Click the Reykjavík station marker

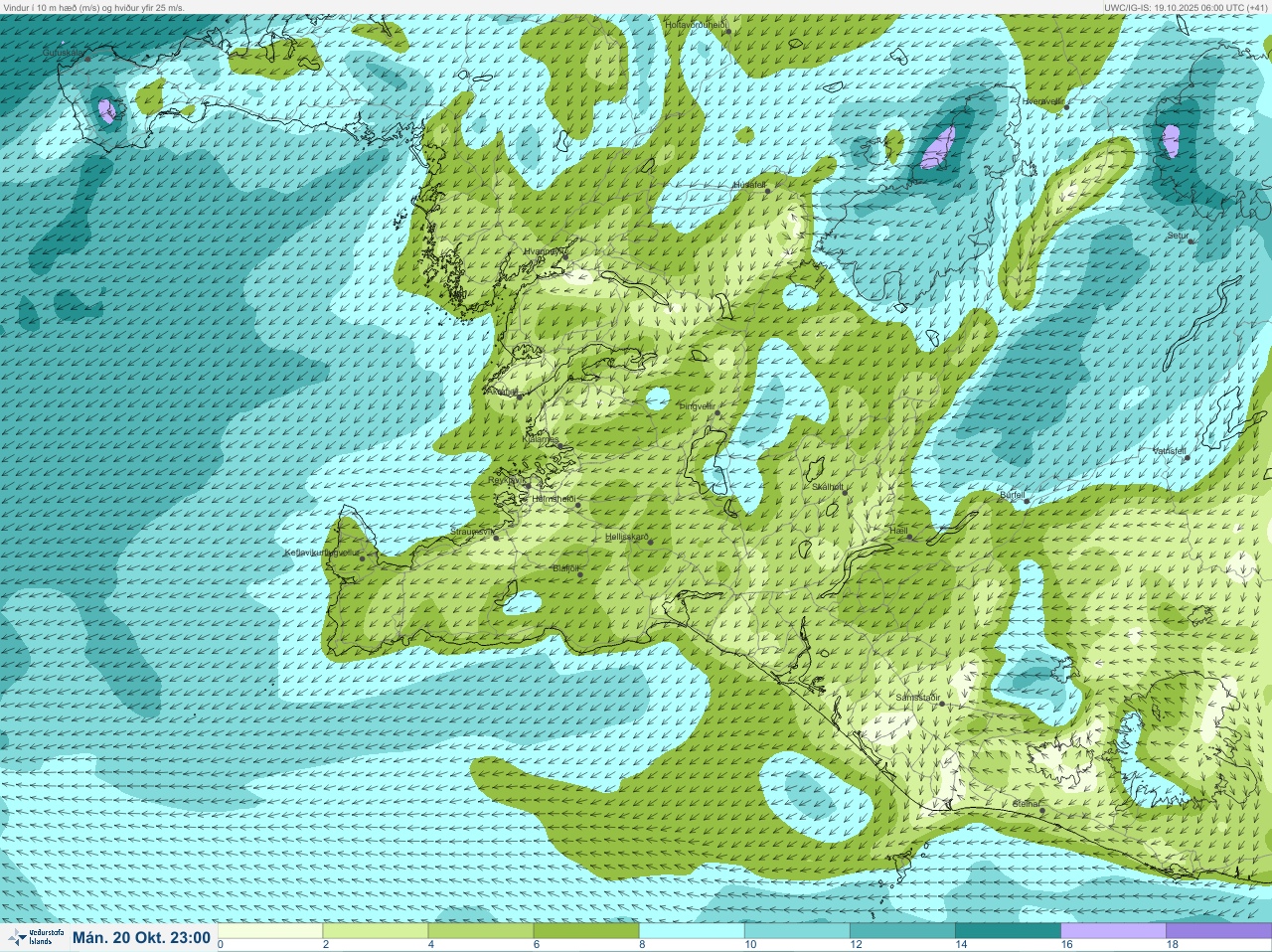click(528, 484)
